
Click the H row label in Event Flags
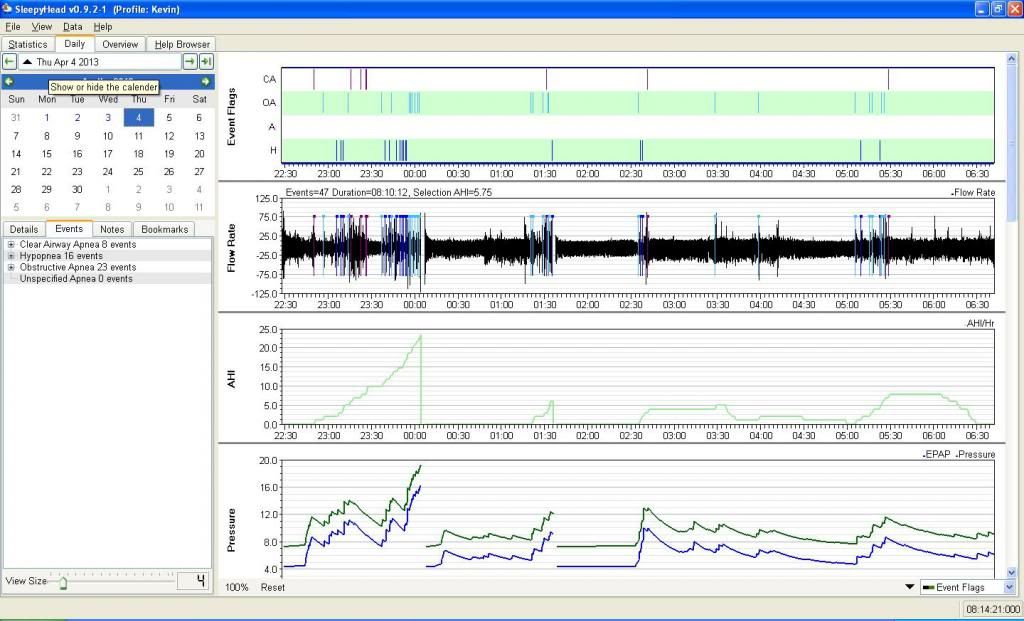(273, 150)
